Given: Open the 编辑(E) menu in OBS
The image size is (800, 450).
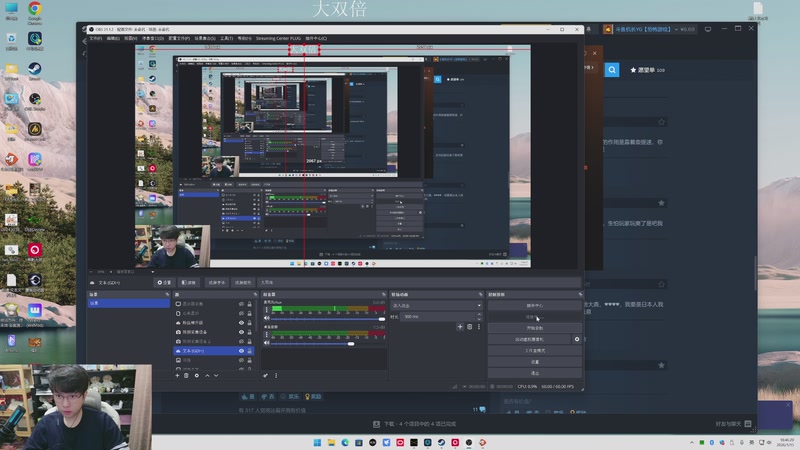Looking at the screenshot, I should tap(113, 38).
